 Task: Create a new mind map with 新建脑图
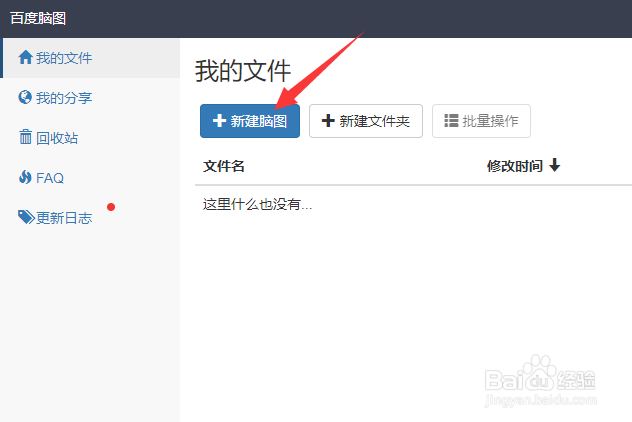pyautogui.click(x=250, y=121)
